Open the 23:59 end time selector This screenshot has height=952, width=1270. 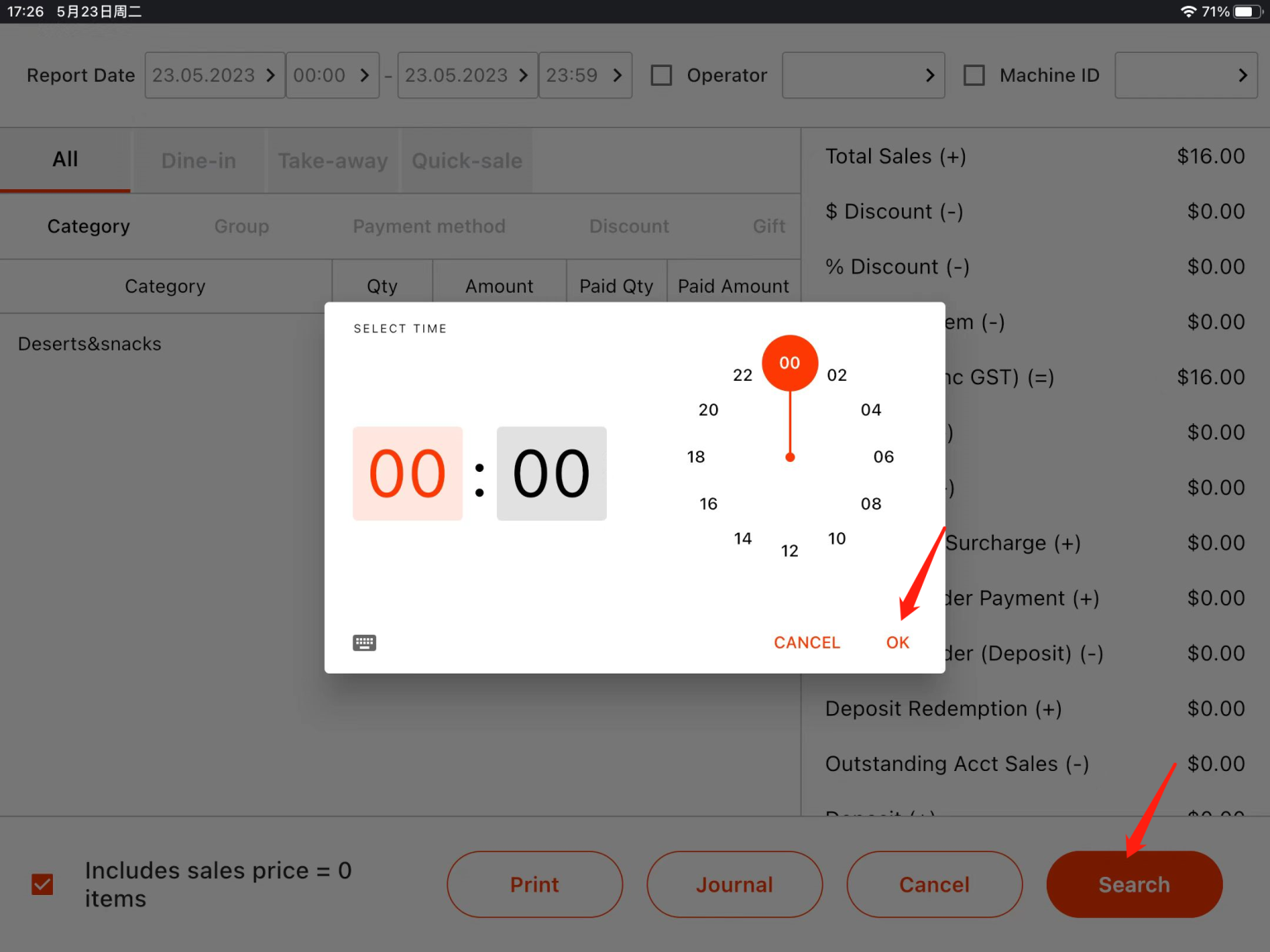coord(585,75)
